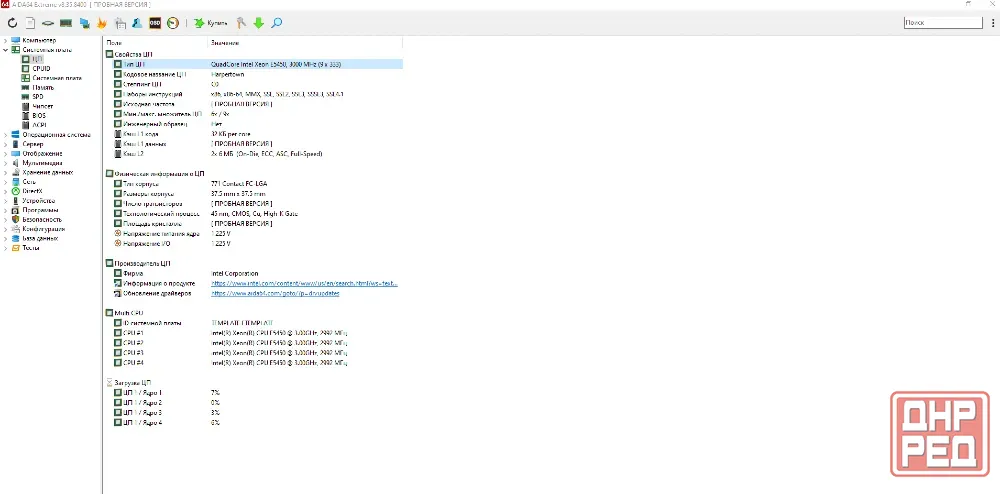Open the aida64.com driver updates link

[x=275, y=294]
